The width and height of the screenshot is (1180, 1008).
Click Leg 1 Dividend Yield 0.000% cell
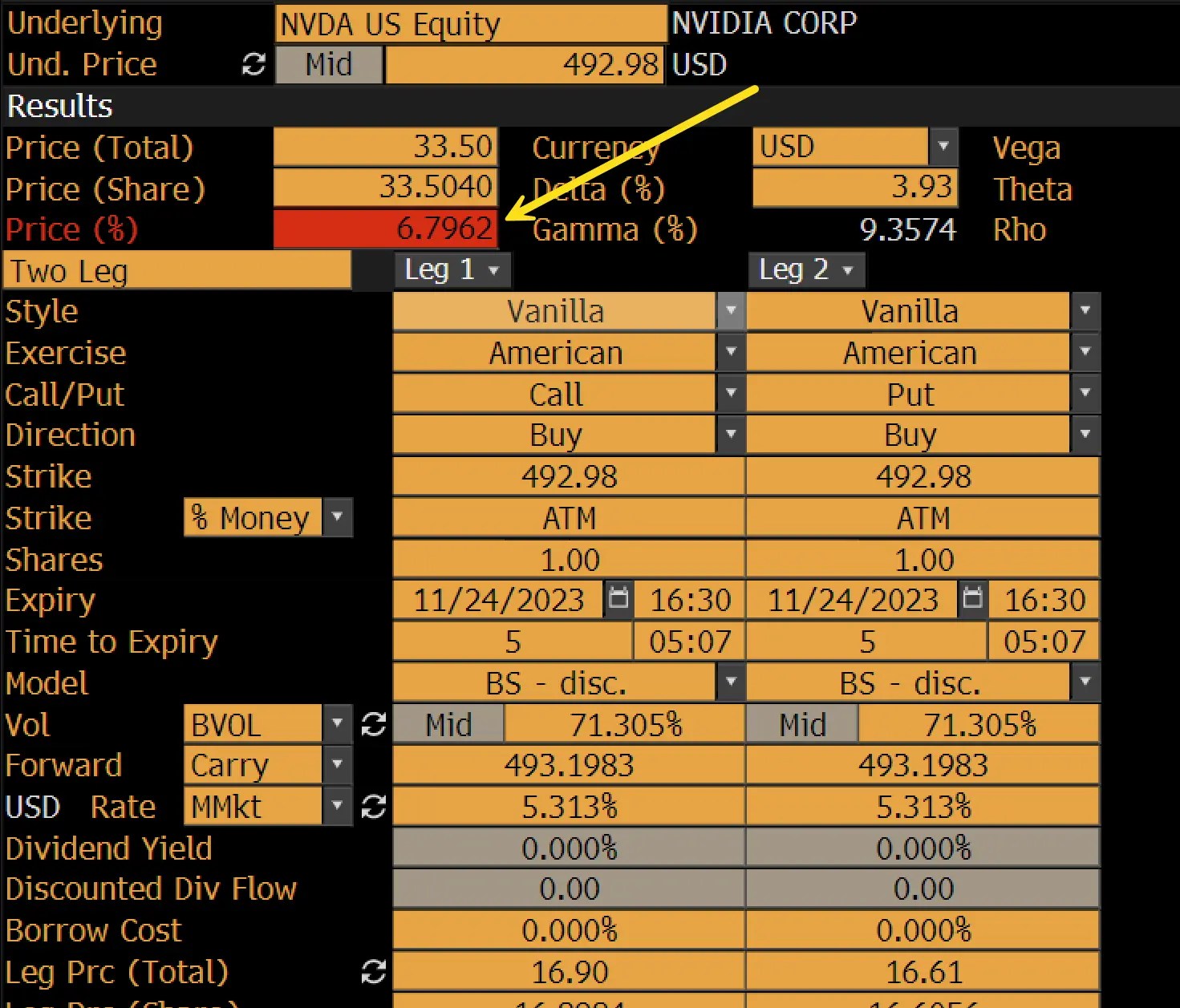[569, 848]
